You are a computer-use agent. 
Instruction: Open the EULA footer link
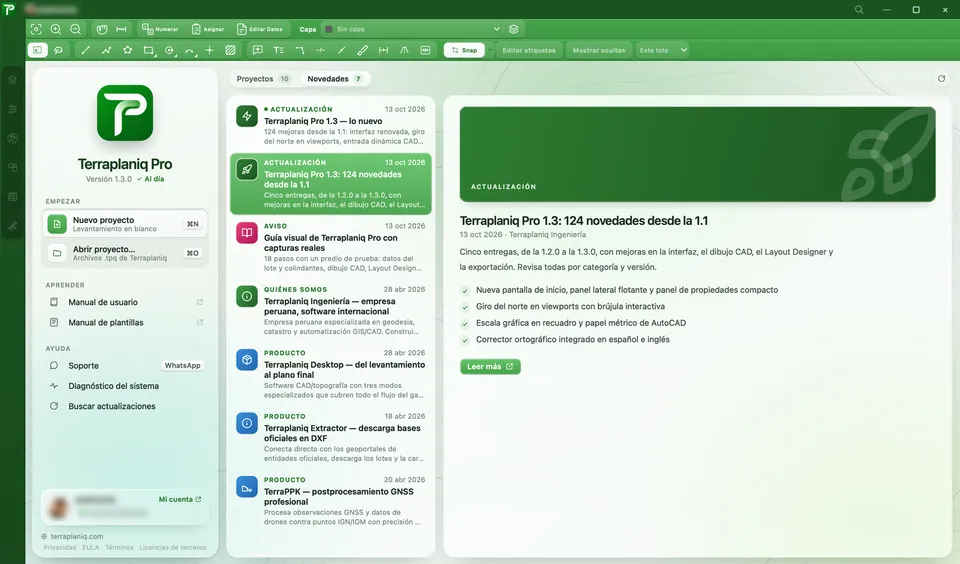tap(91, 547)
